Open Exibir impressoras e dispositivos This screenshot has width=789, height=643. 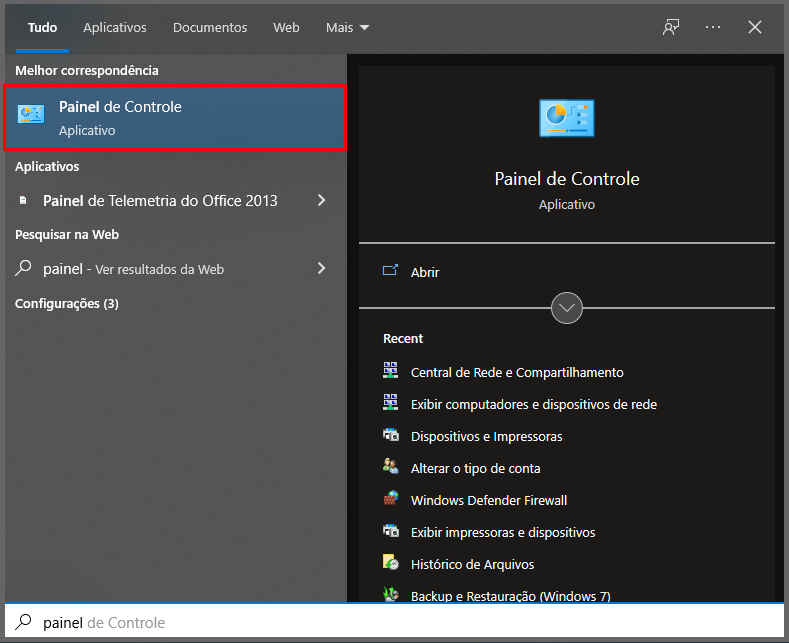pos(503,532)
